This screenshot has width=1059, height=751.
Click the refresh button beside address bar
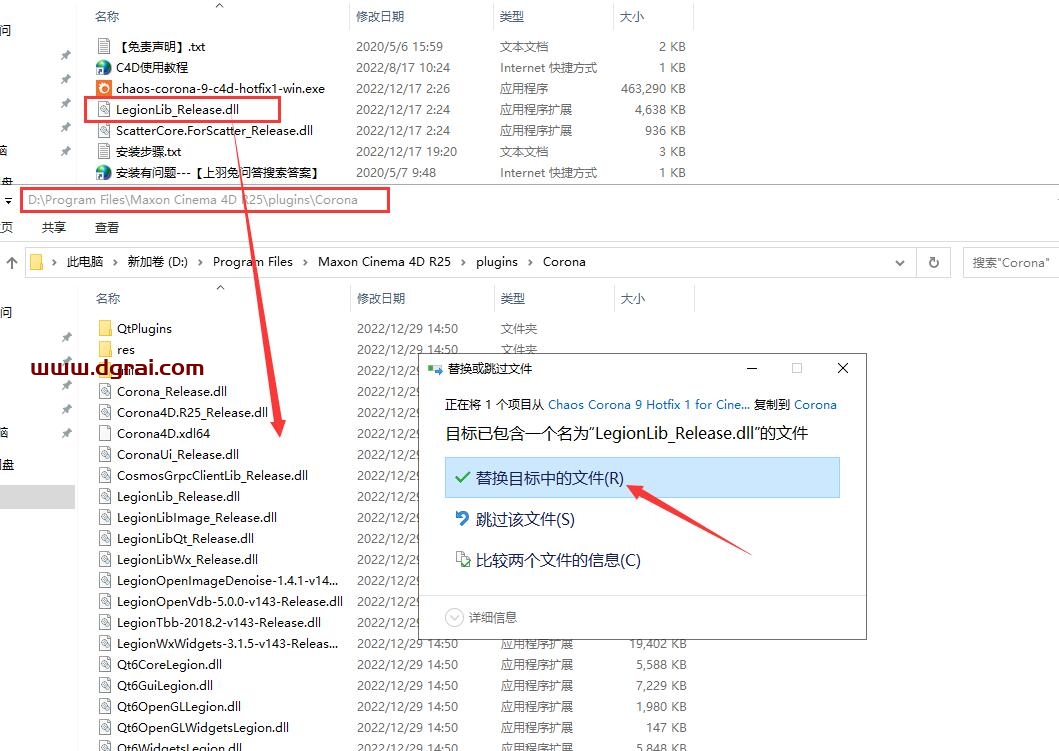click(933, 262)
